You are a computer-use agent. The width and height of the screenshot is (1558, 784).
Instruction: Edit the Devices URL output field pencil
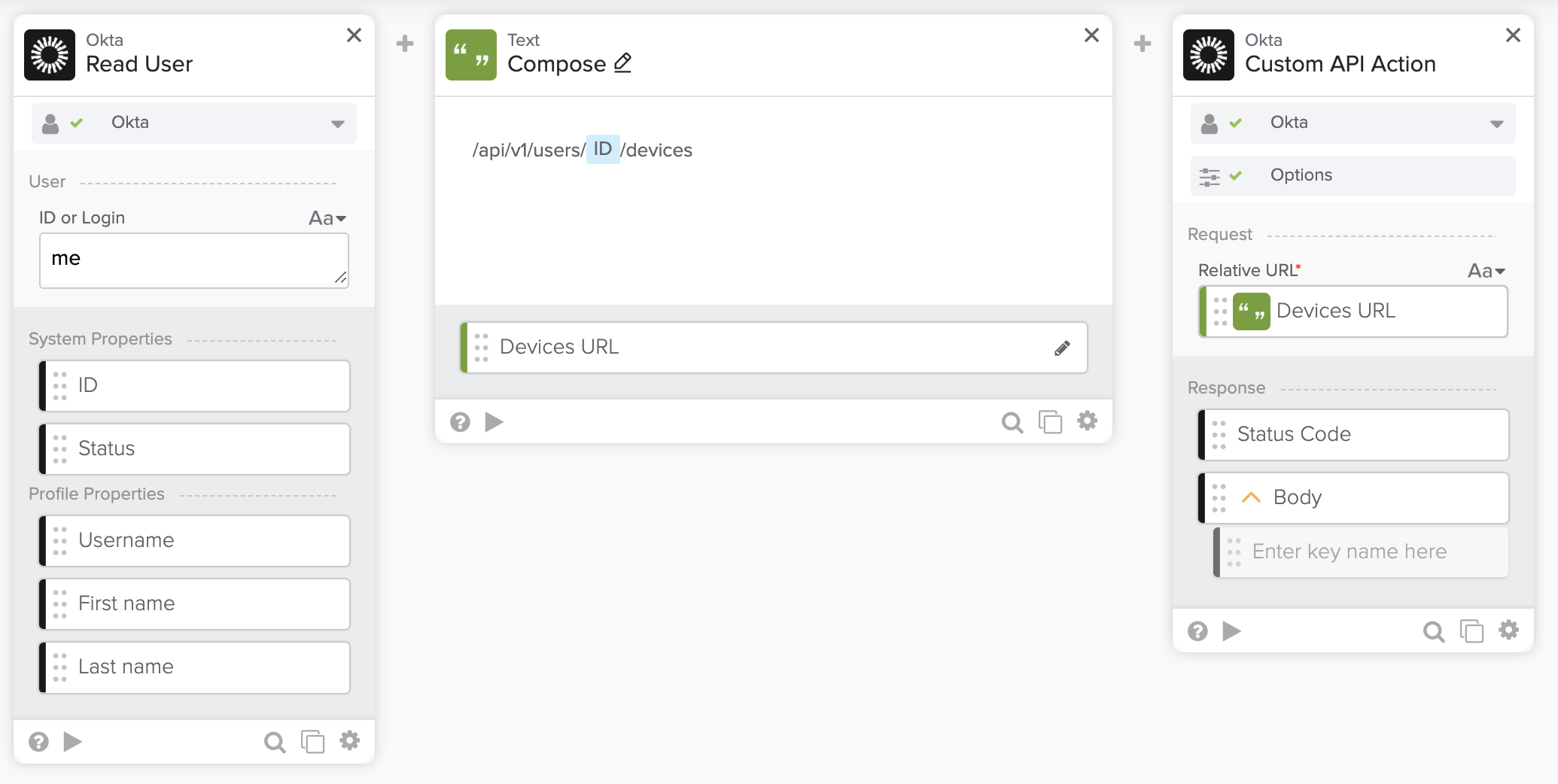1062,348
